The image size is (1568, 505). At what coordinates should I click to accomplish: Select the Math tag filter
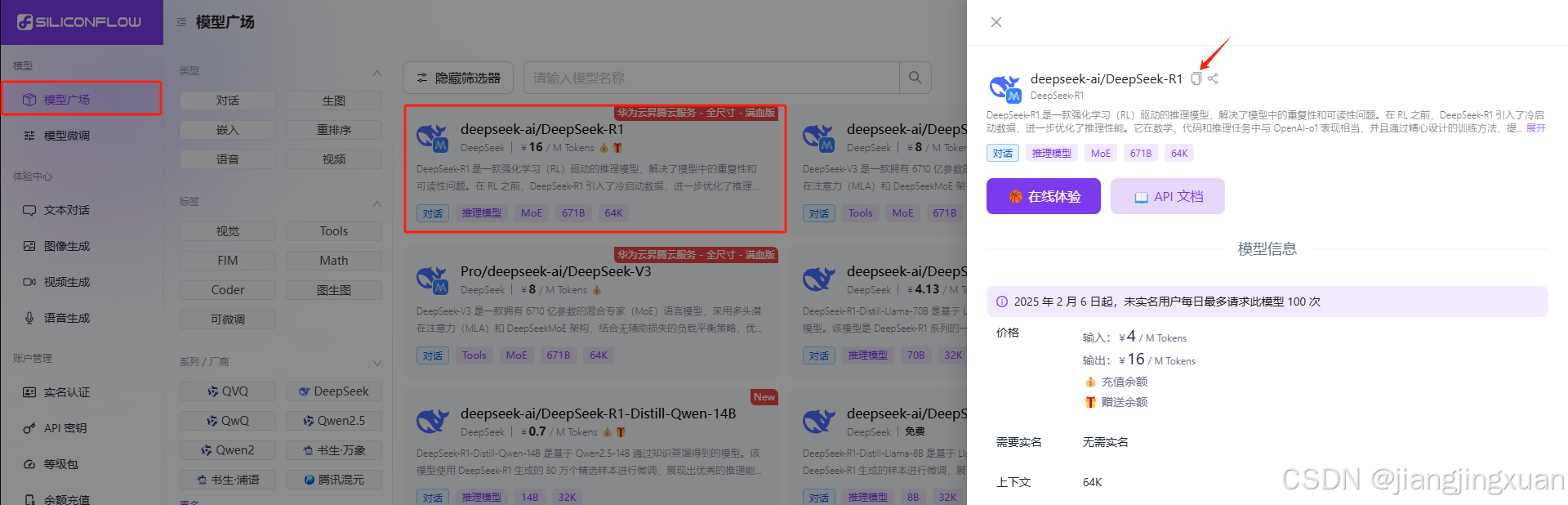[x=334, y=261]
